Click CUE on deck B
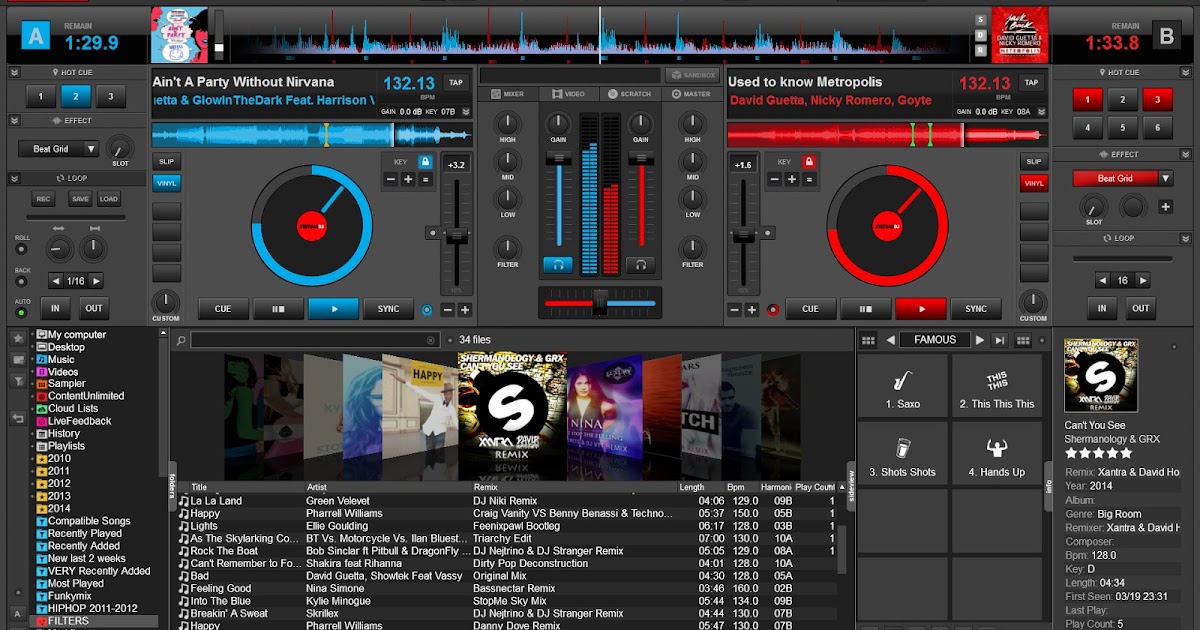Image resolution: width=1200 pixels, height=630 pixels. point(810,309)
